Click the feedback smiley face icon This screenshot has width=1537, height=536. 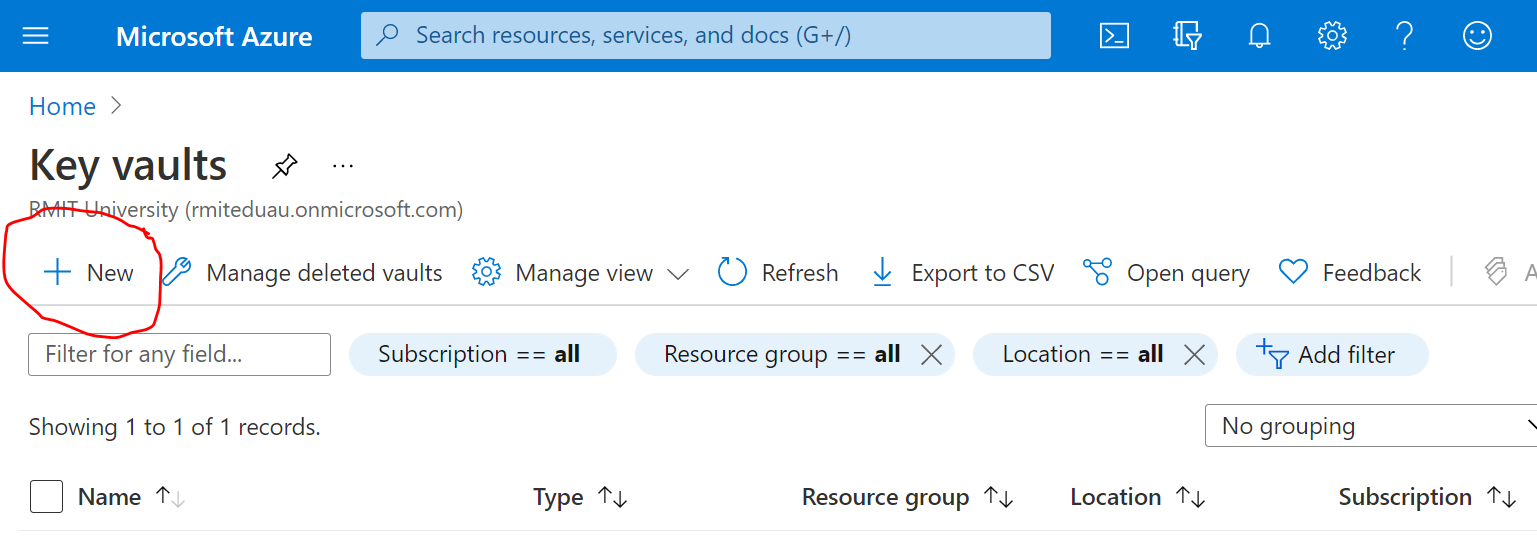(x=1477, y=36)
